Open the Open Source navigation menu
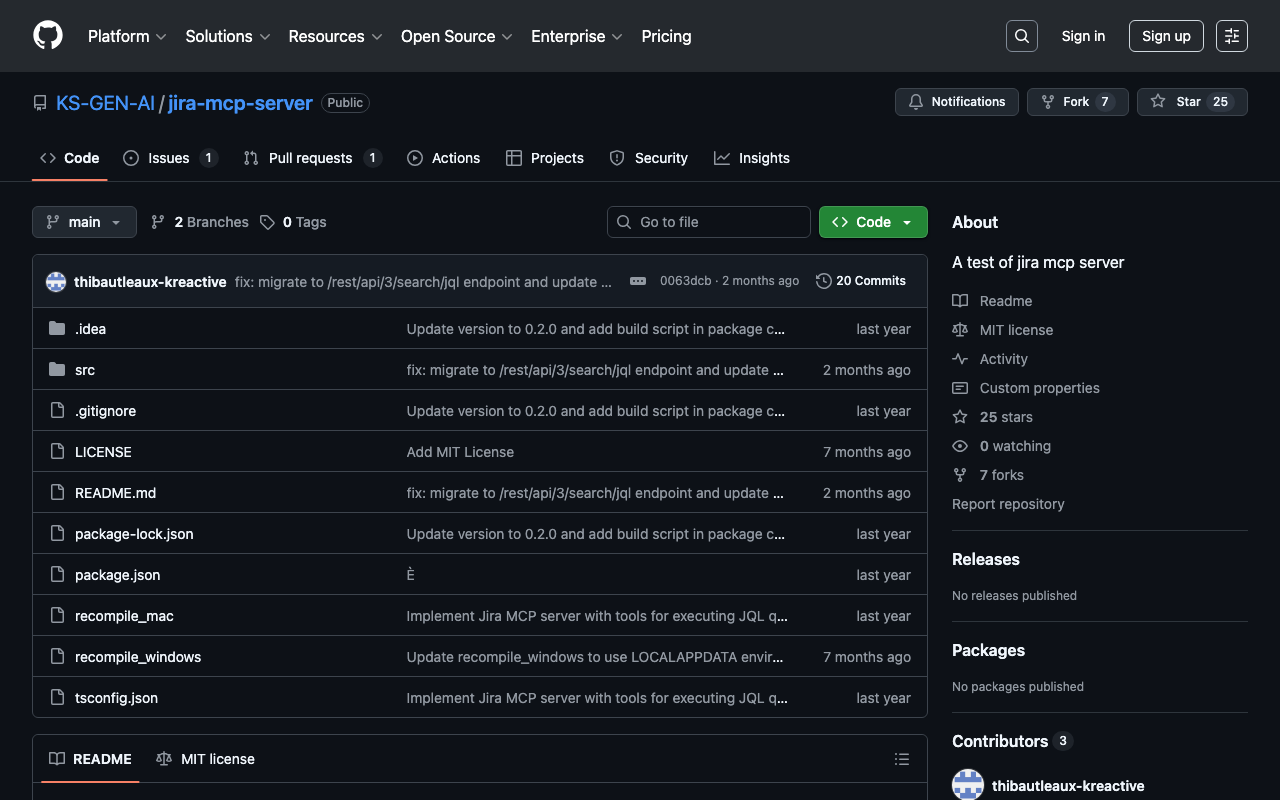This screenshot has width=1280, height=800. [x=456, y=36]
